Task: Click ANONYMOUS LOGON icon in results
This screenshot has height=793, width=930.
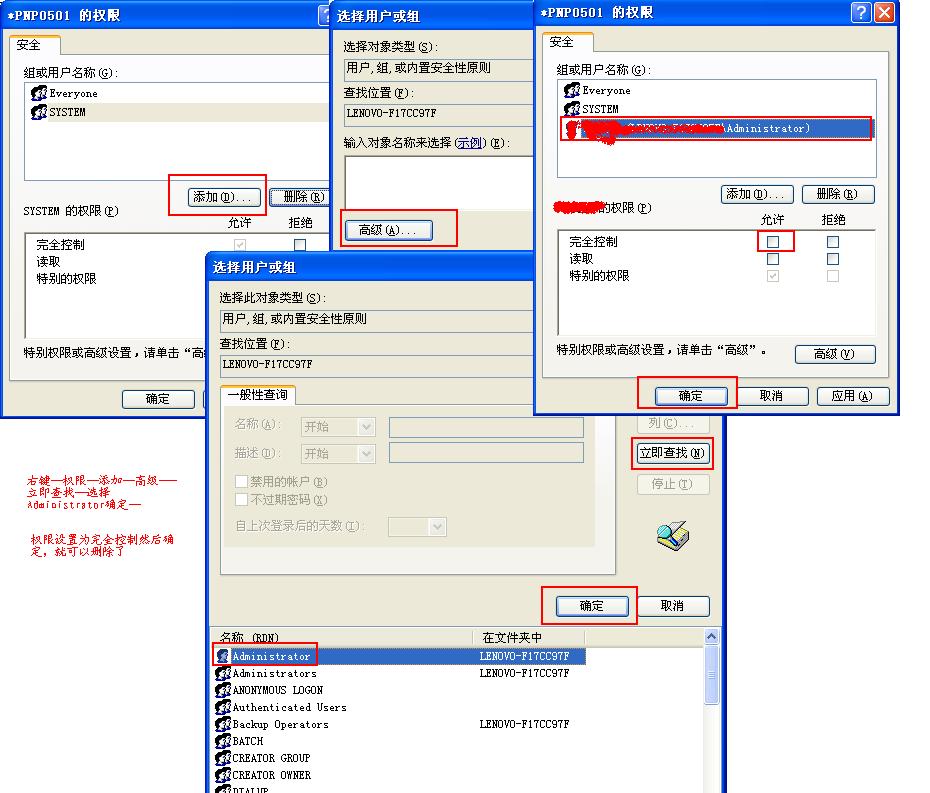Action: [223, 690]
